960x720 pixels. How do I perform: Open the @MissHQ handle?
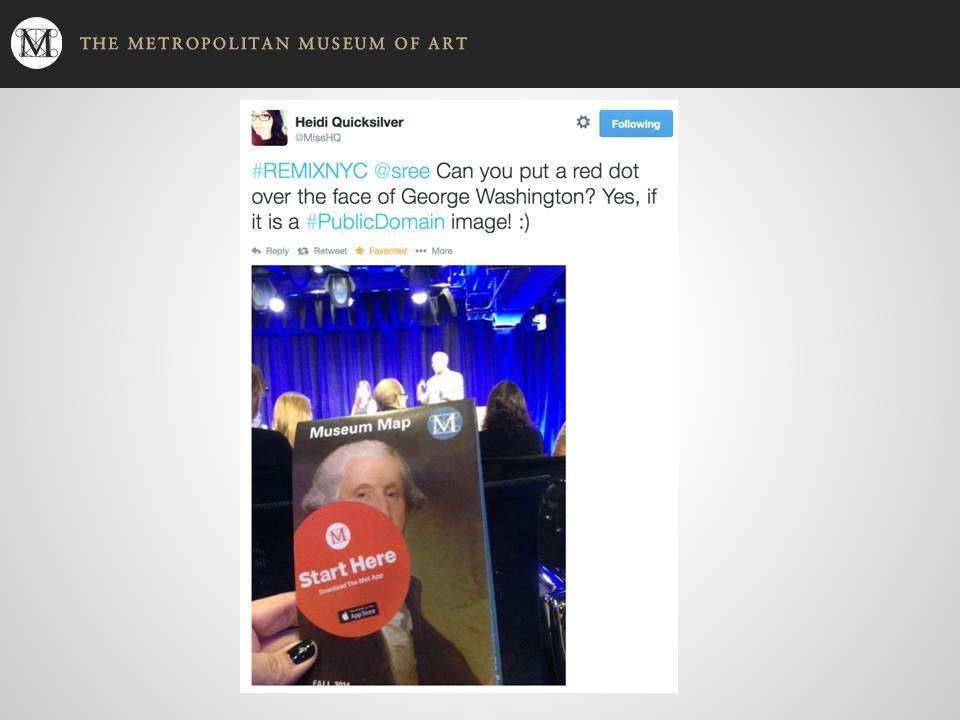coord(318,138)
